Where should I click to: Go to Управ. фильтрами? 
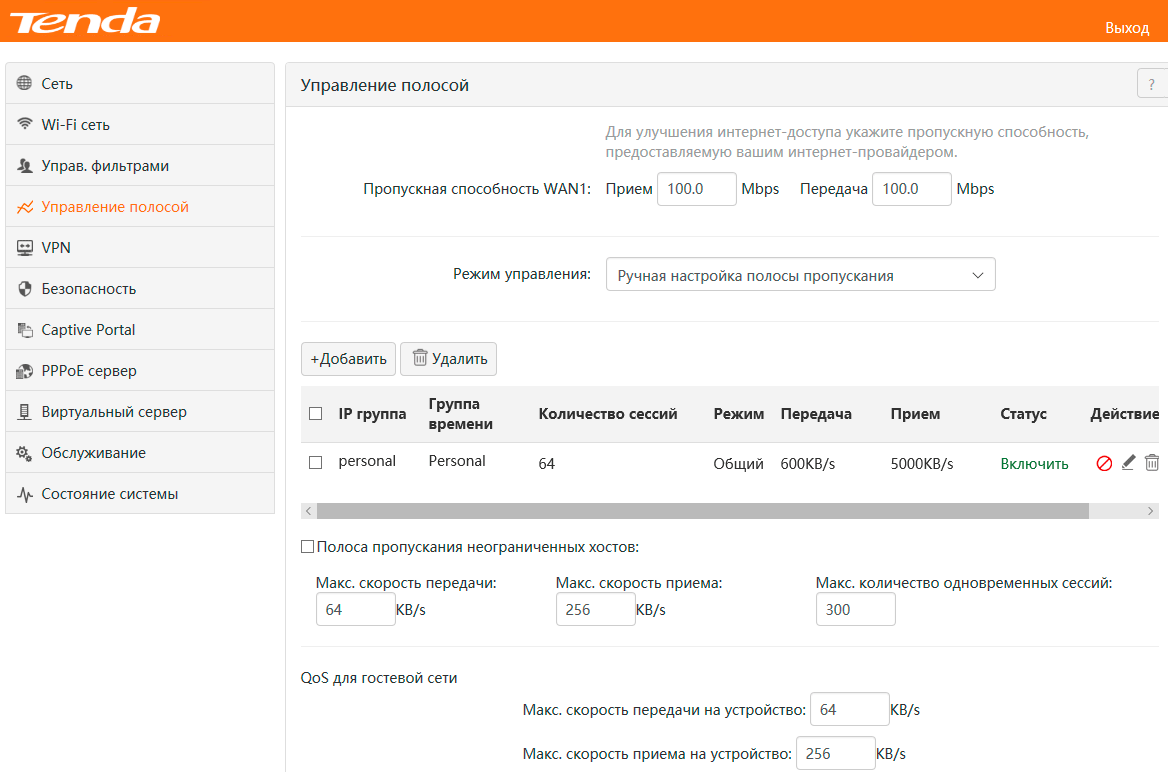(140, 165)
